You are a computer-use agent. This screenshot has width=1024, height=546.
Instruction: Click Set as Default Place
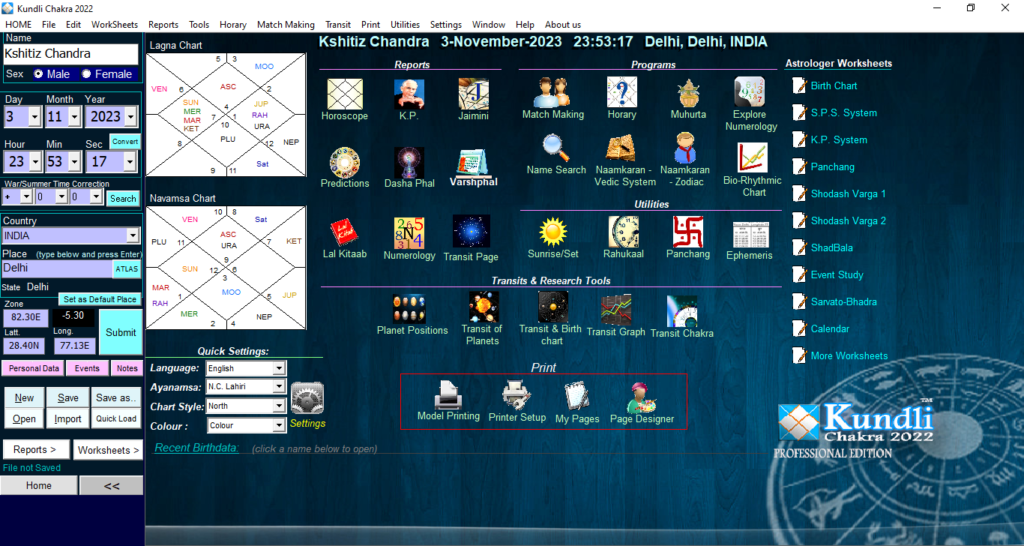tap(100, 299)
